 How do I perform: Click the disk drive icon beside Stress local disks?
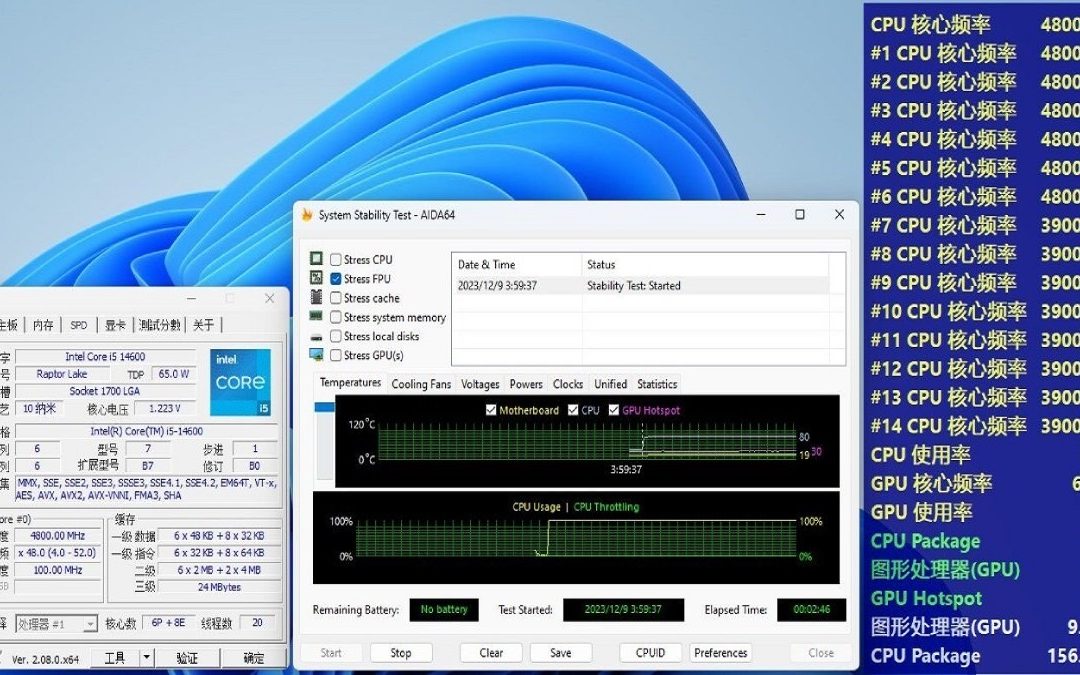tap(316, 337)
